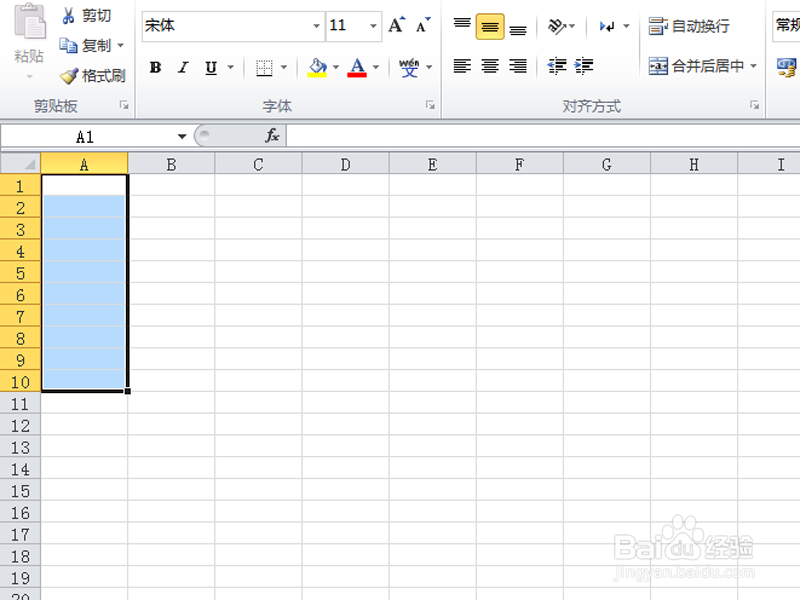This screenshot has height=600, width=800.
Task: Open font color dropdown arrow
Action: point(376,67)
